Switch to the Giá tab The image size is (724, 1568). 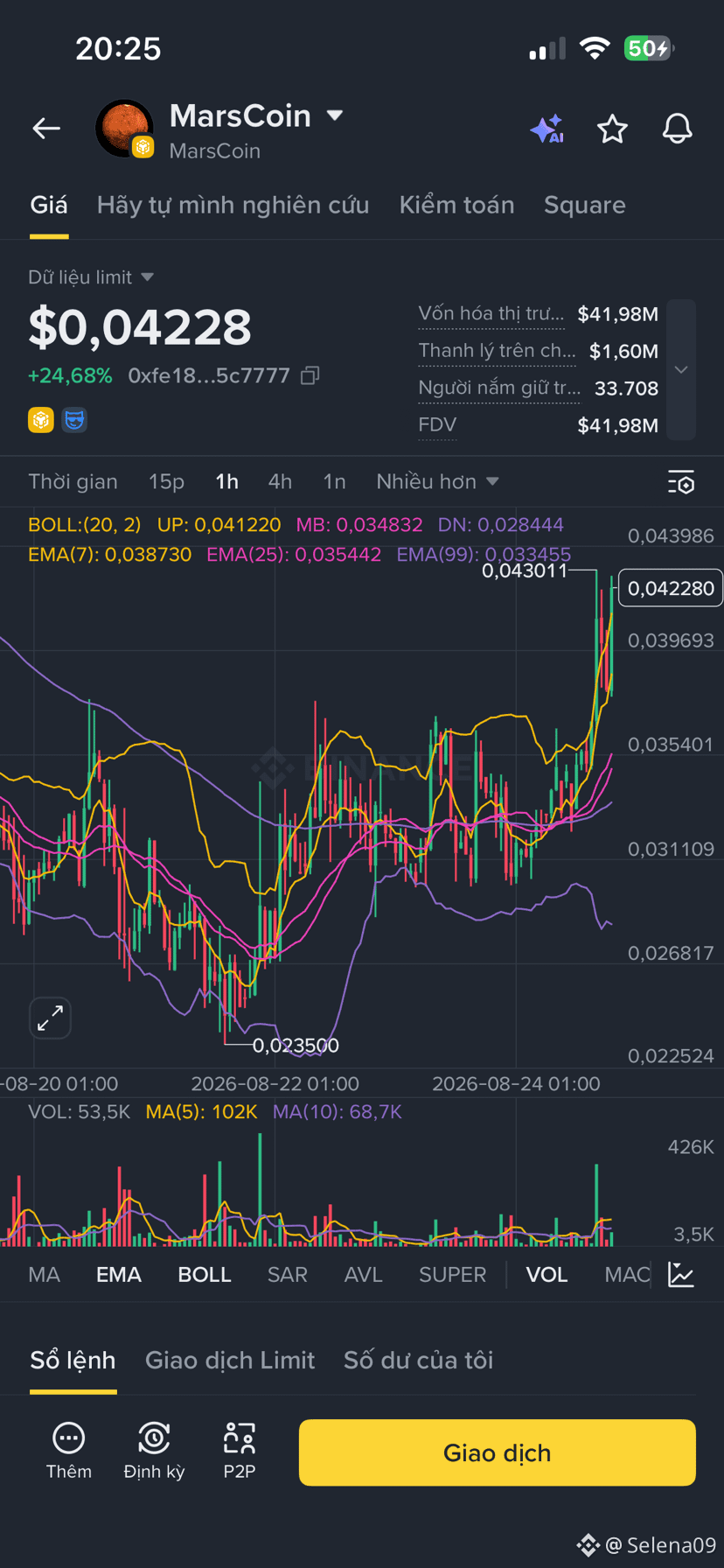pyautogui.click(x=49, y=205)
